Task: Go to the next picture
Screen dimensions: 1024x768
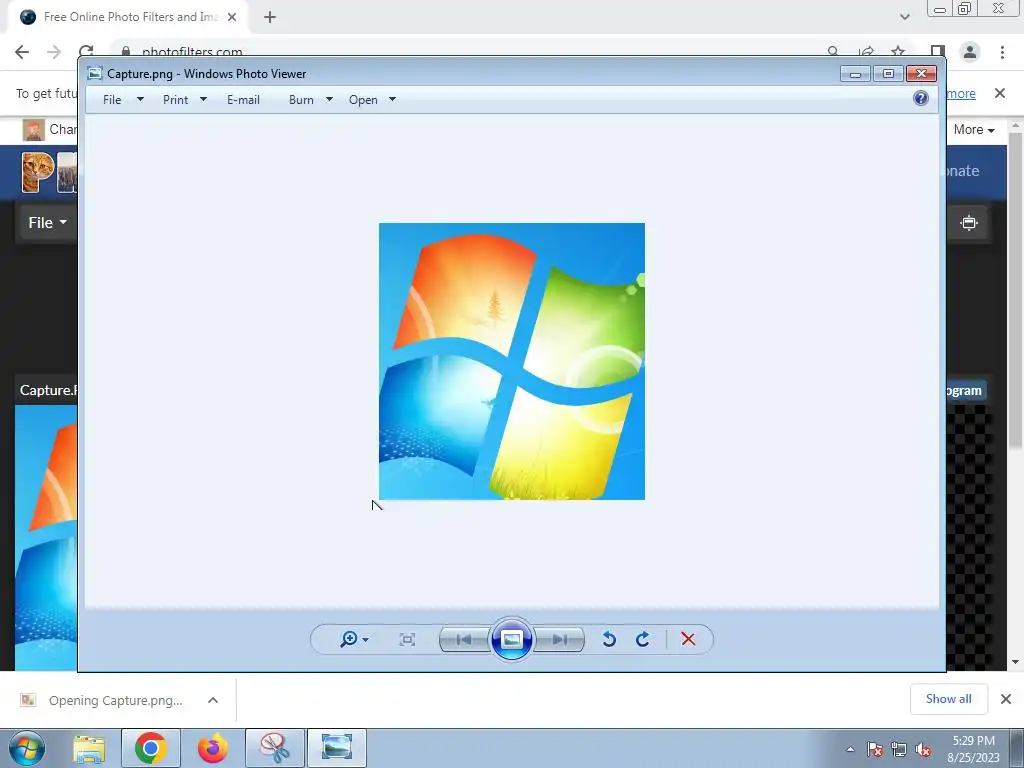Action: (x=560, y=639)
